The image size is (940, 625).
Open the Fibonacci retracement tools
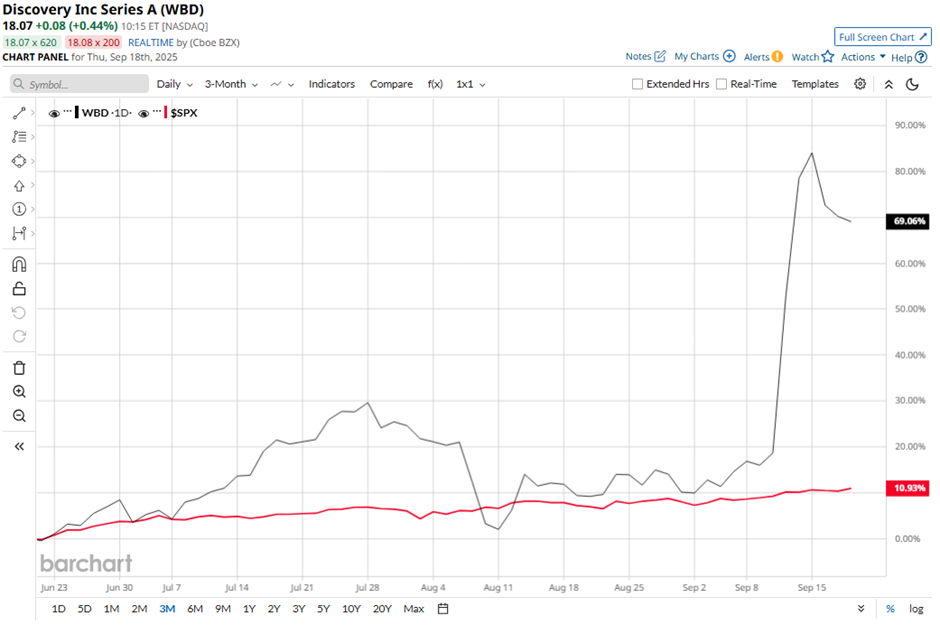click(x=19, y=137)
